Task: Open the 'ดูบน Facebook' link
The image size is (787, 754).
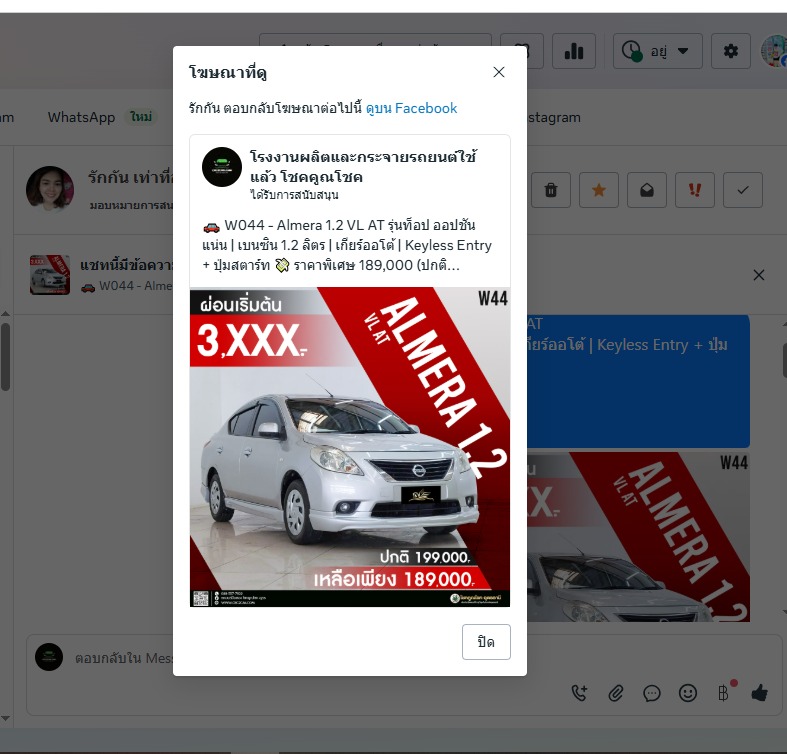Action: tap(411, 108)
